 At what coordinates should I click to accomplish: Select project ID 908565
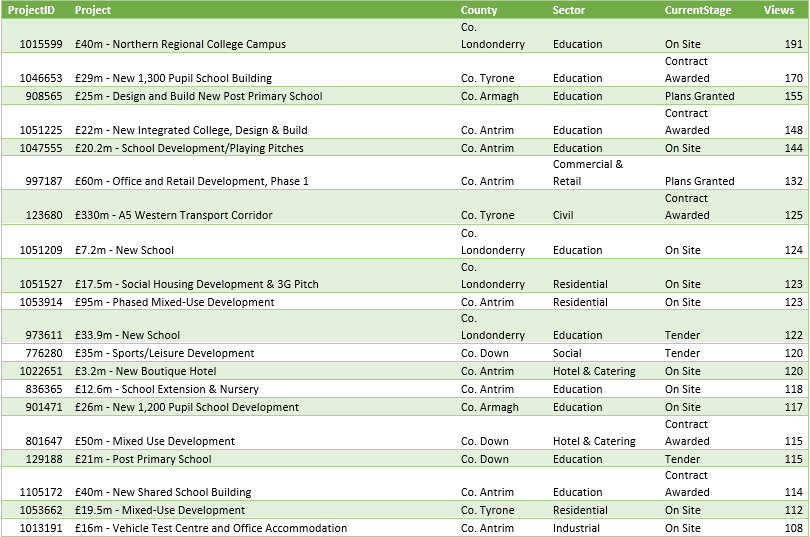point(44,97)
